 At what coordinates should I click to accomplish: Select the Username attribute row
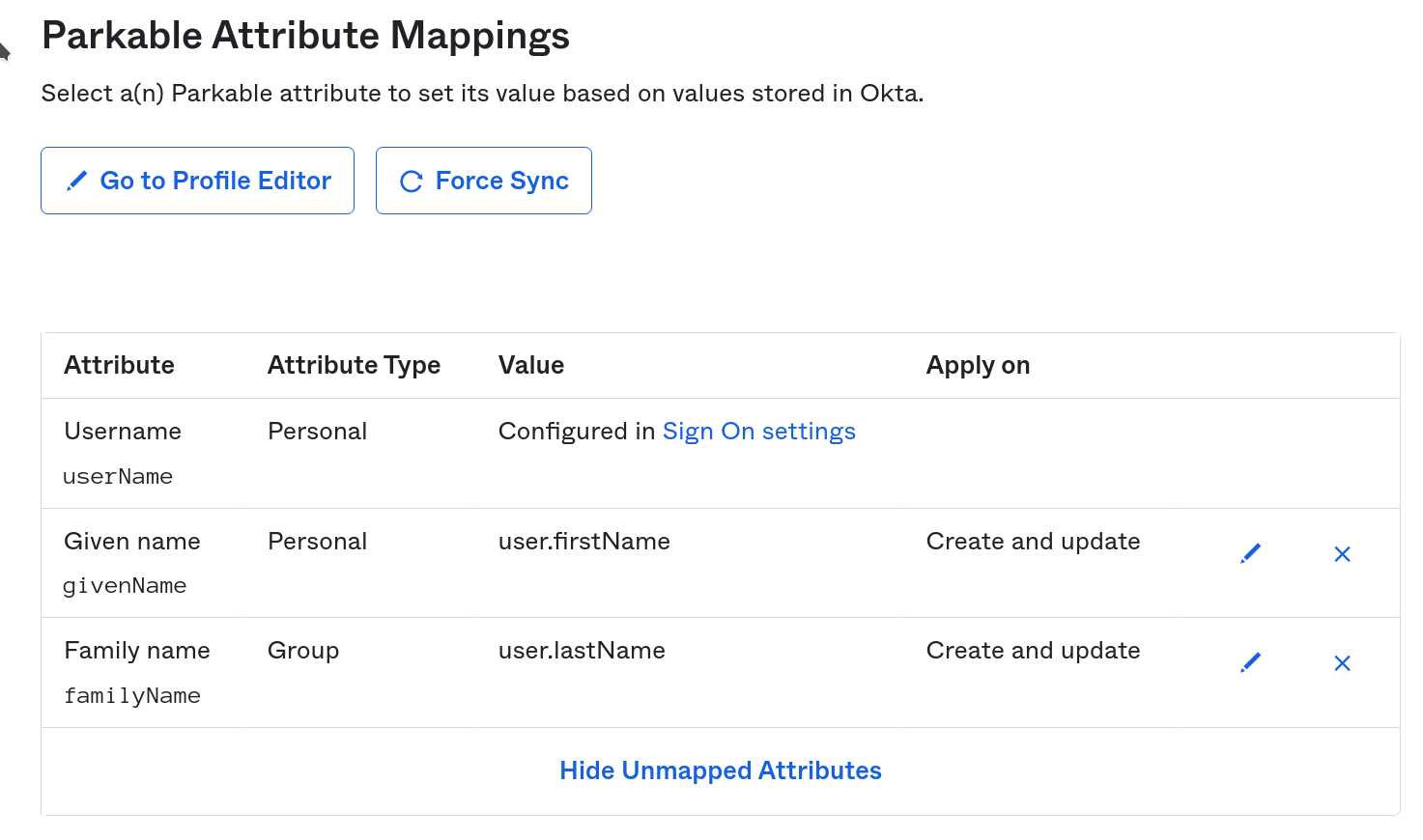click(x=123, y=431)
